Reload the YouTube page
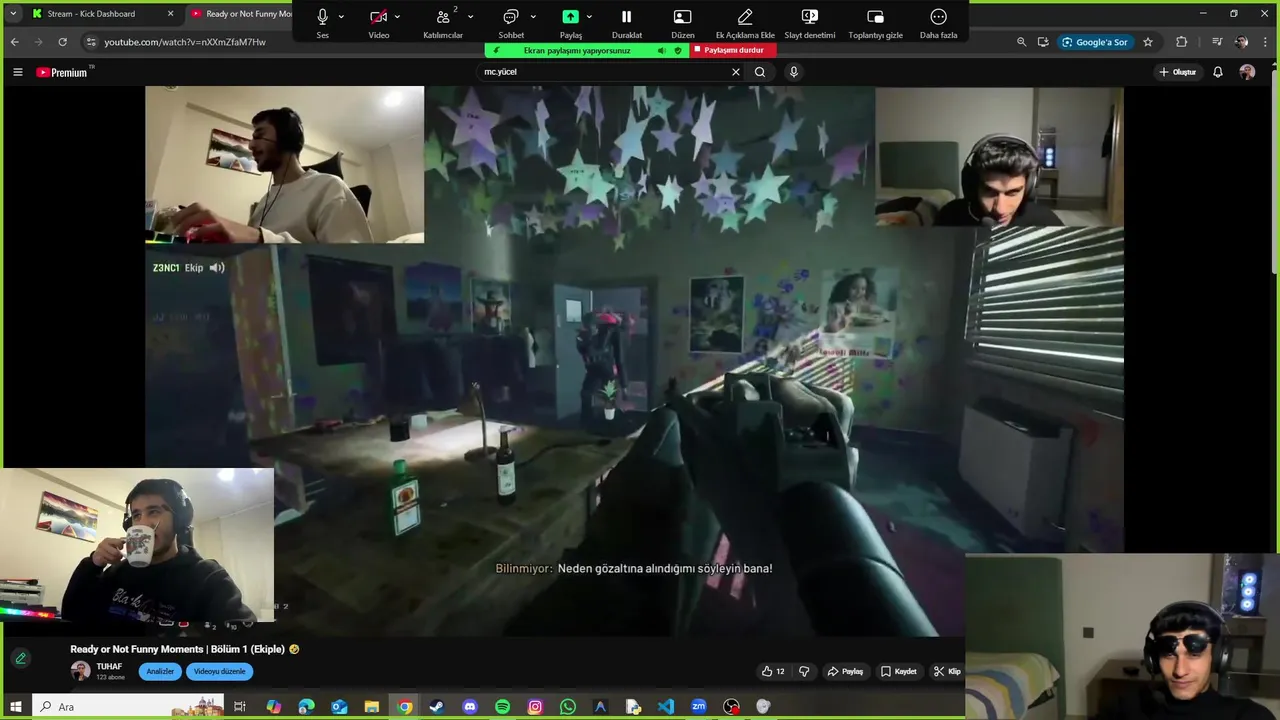This screenshot has width=1280, height=720. [62, 42]
